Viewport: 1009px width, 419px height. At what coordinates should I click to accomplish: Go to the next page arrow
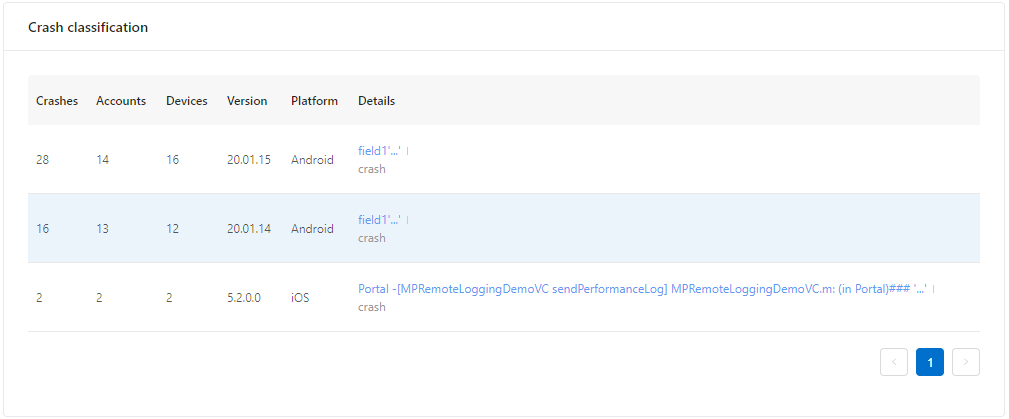966,362
